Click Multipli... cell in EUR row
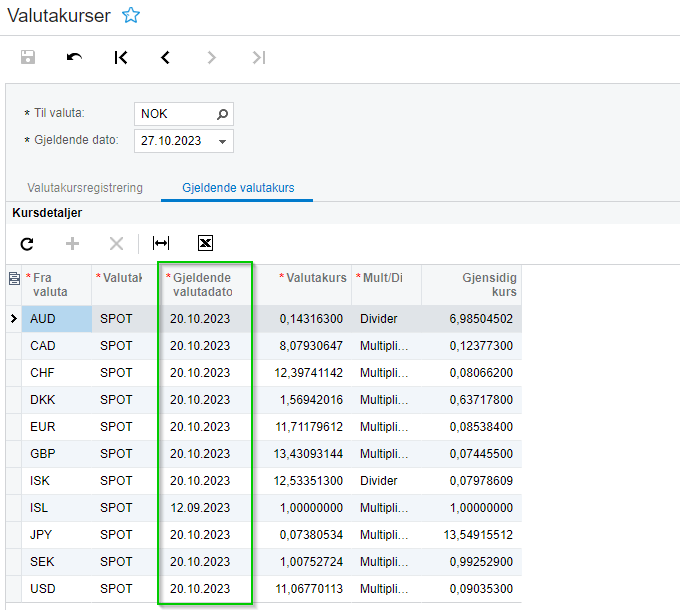 tap(384, 427)
